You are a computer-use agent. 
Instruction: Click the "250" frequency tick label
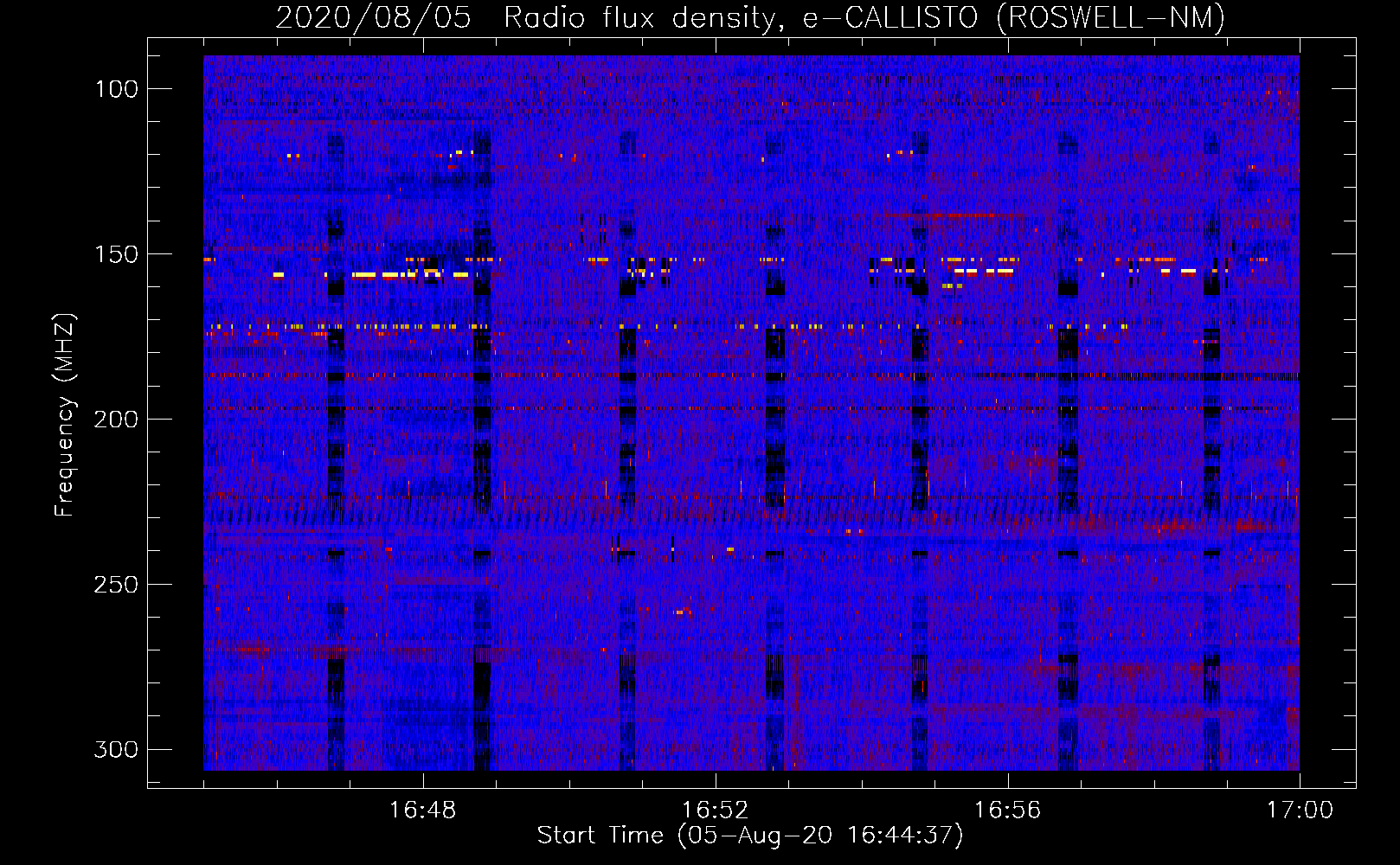coord(116,585)
